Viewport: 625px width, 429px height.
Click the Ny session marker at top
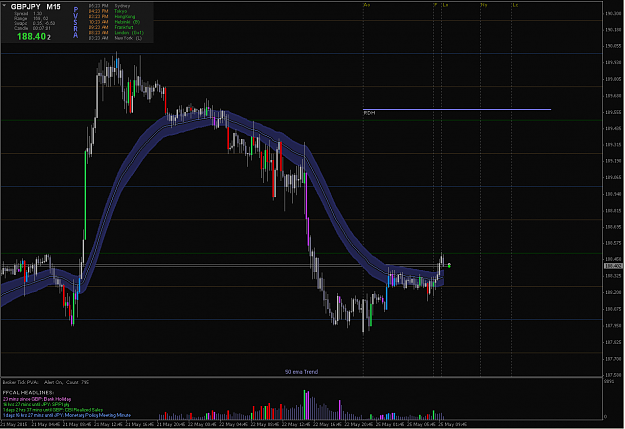click(x=484, y=5)
